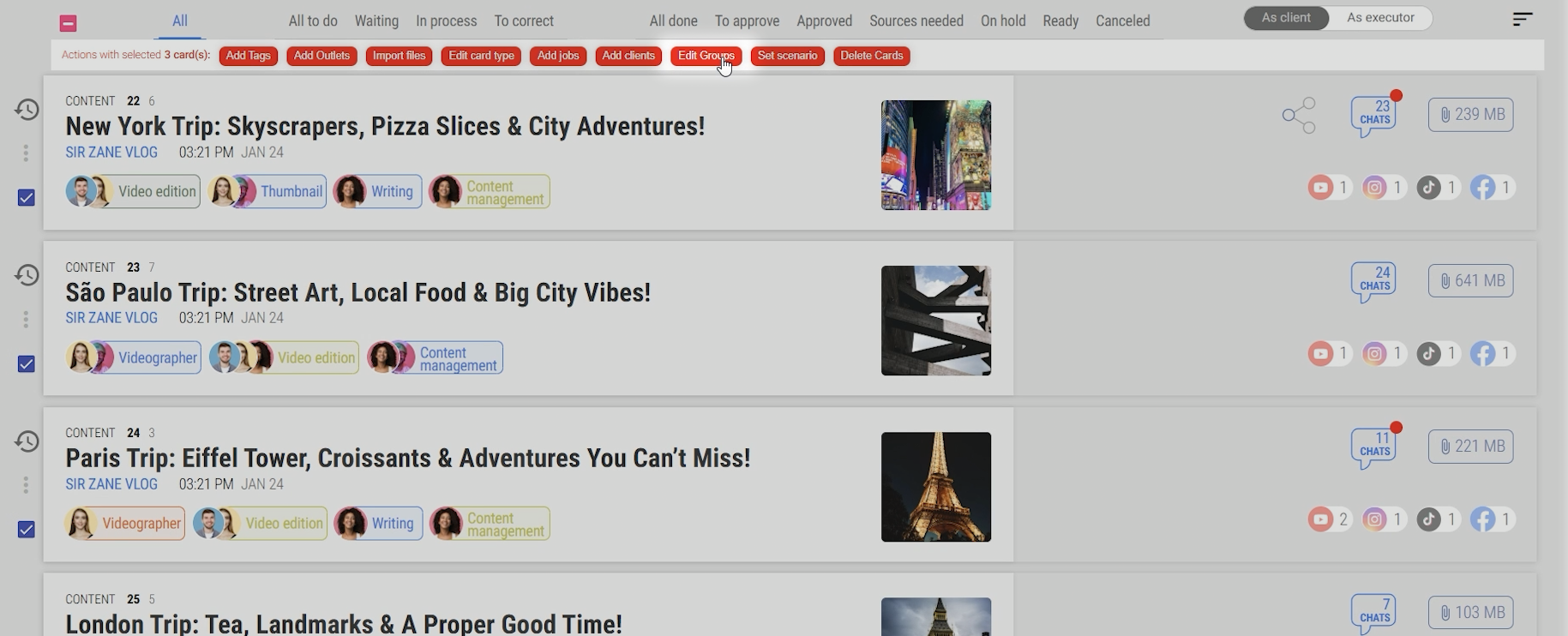Click history icon beside São Paulo Trip card
Image resolution: width=1568 pixels, height=636 pixels.
point(27,275)
